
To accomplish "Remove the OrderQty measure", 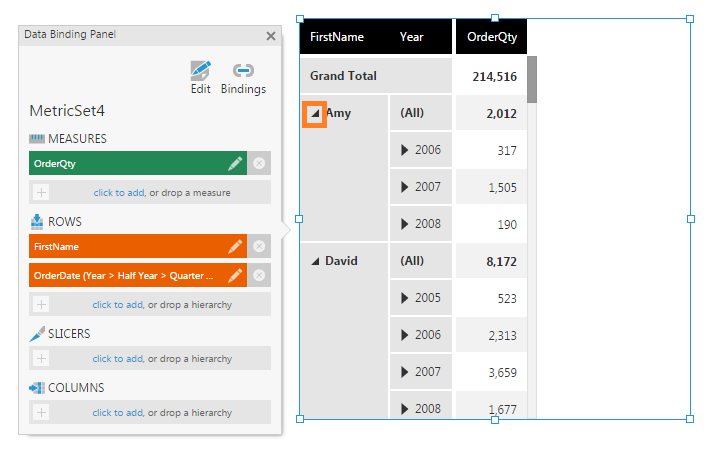I will pyautogui.click(x=259, y=164).
